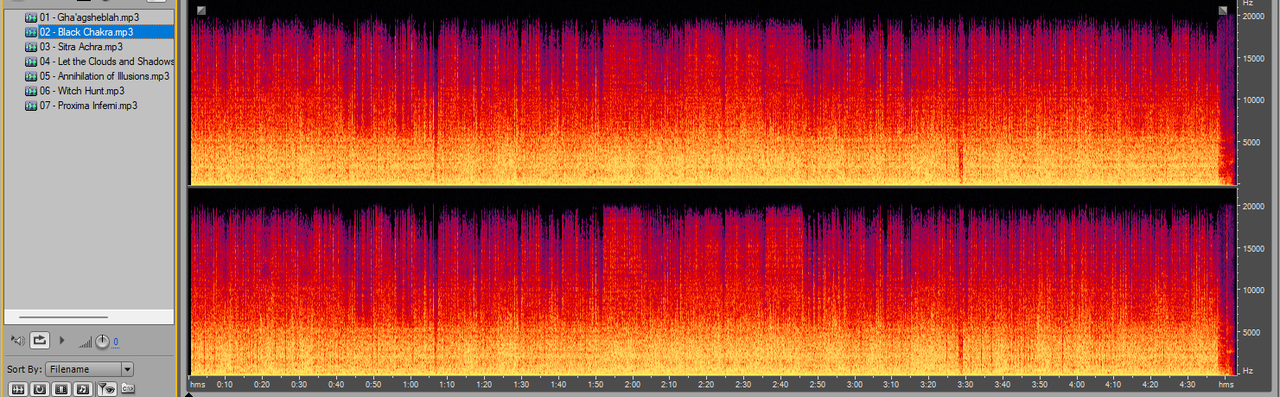Click left channel corner handle icon
The height and width of the screenshot is (397, 1280).
point(201,10)
